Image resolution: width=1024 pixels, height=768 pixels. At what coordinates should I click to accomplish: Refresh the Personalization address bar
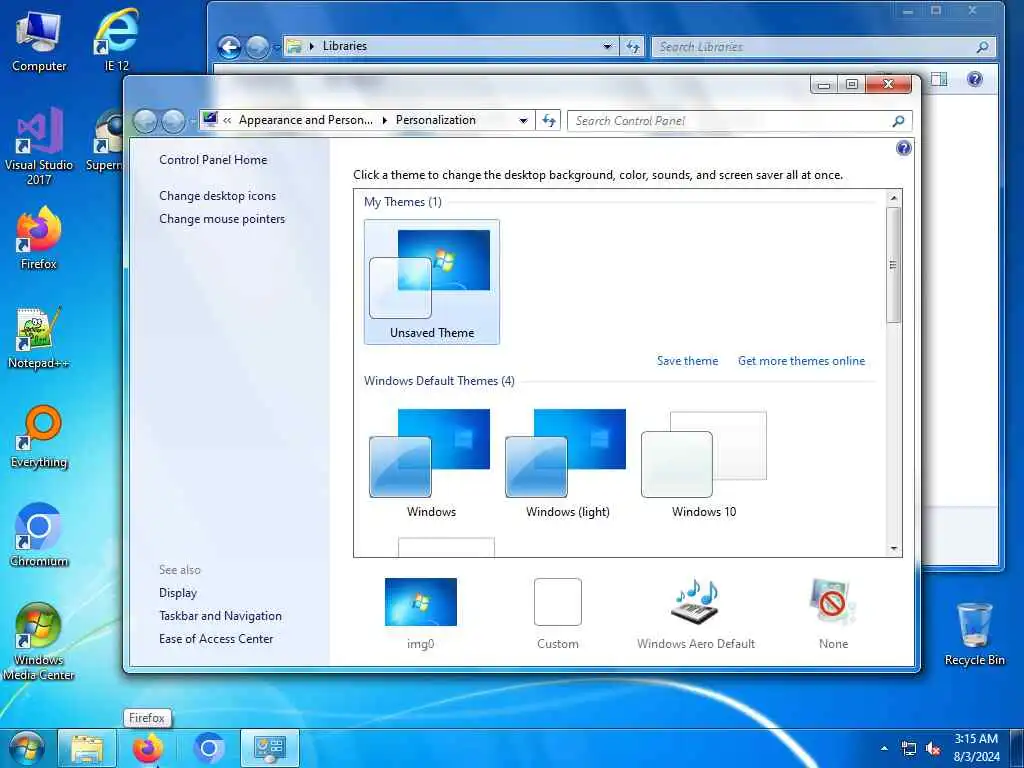(549, 121)
